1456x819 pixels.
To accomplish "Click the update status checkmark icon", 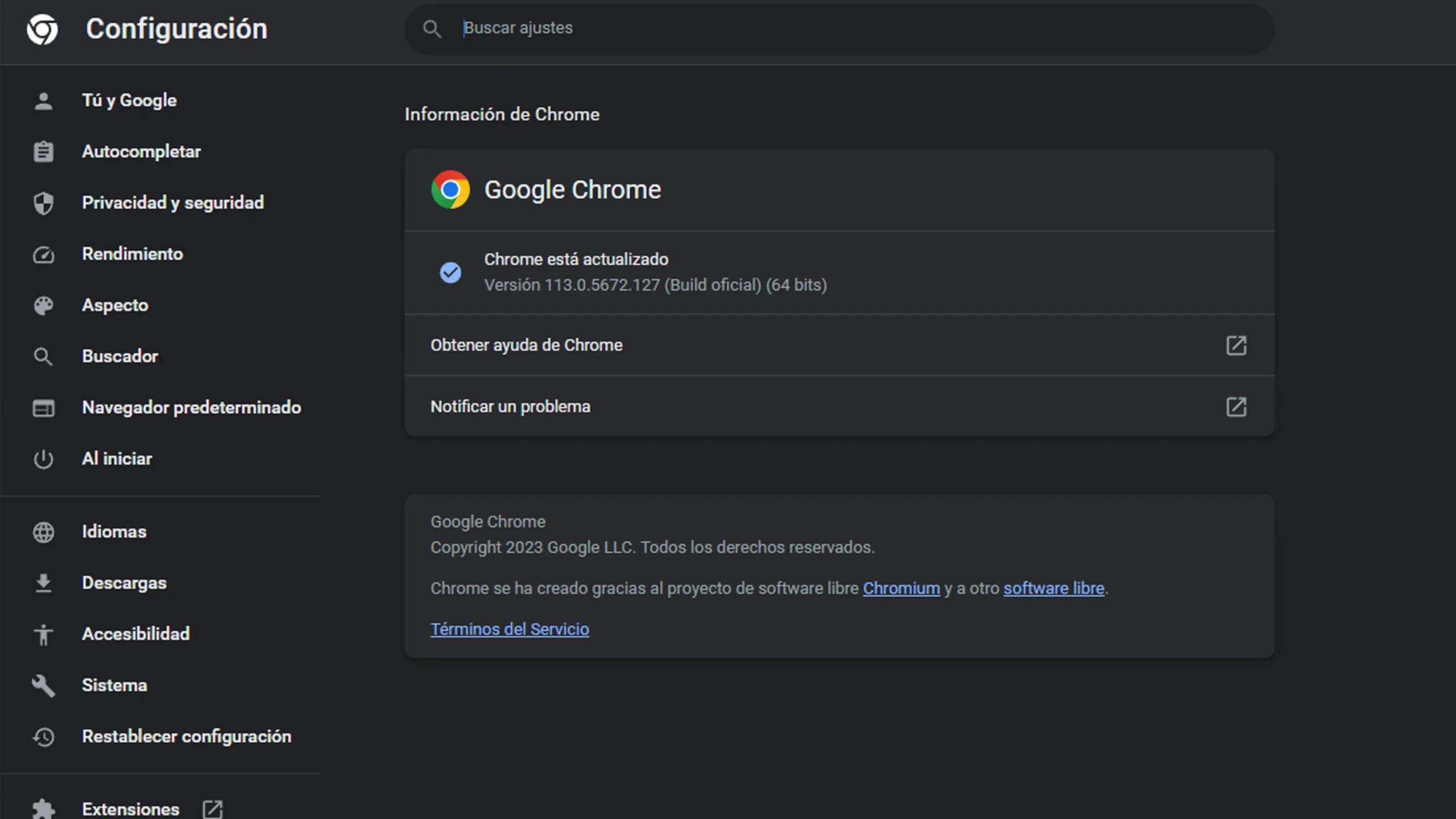I will click(x=450, y=272).
